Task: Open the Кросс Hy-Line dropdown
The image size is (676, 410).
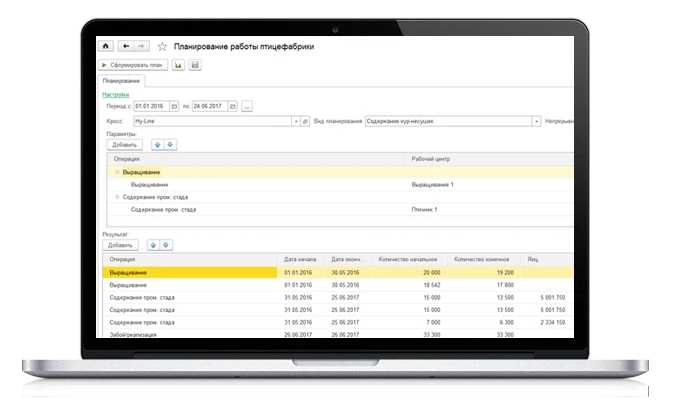Action: [x=296, y=121]
